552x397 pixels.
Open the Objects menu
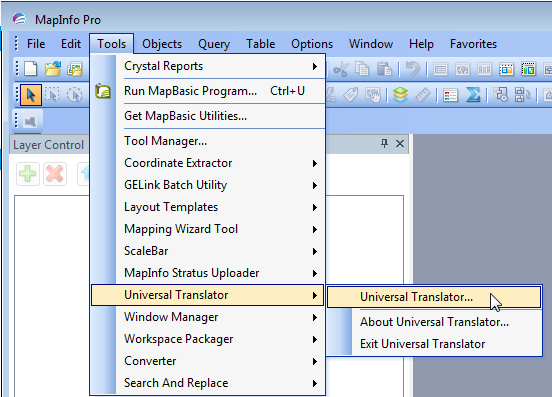coord(162,44)
